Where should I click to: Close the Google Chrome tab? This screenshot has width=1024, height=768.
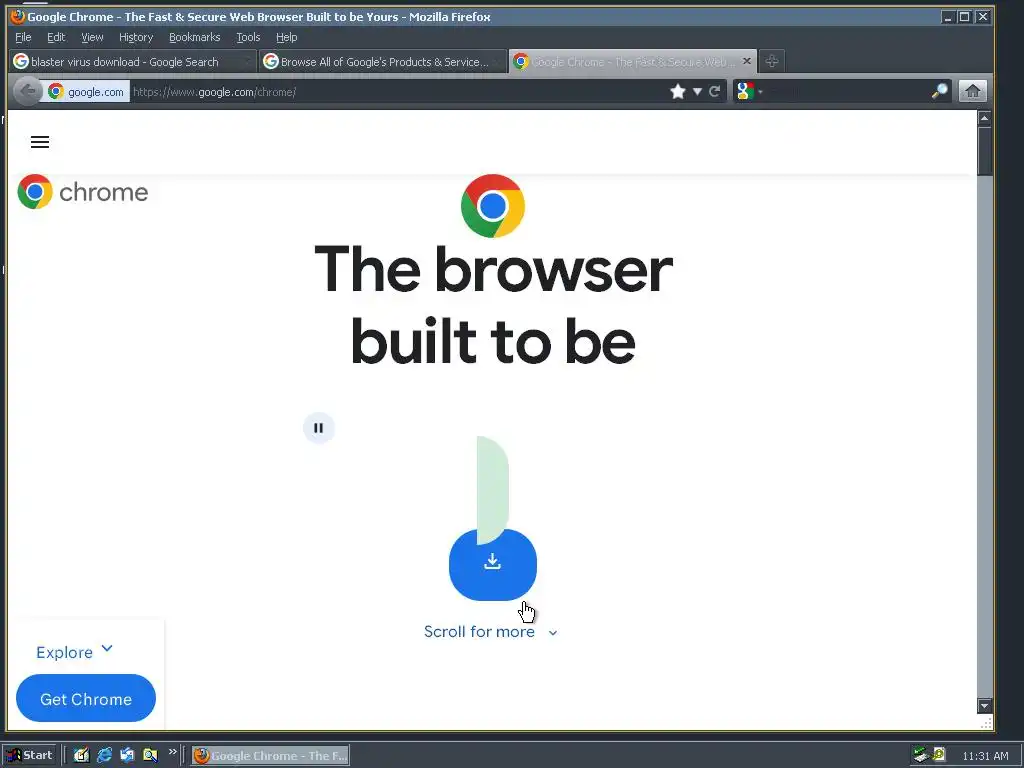[746, 61]
